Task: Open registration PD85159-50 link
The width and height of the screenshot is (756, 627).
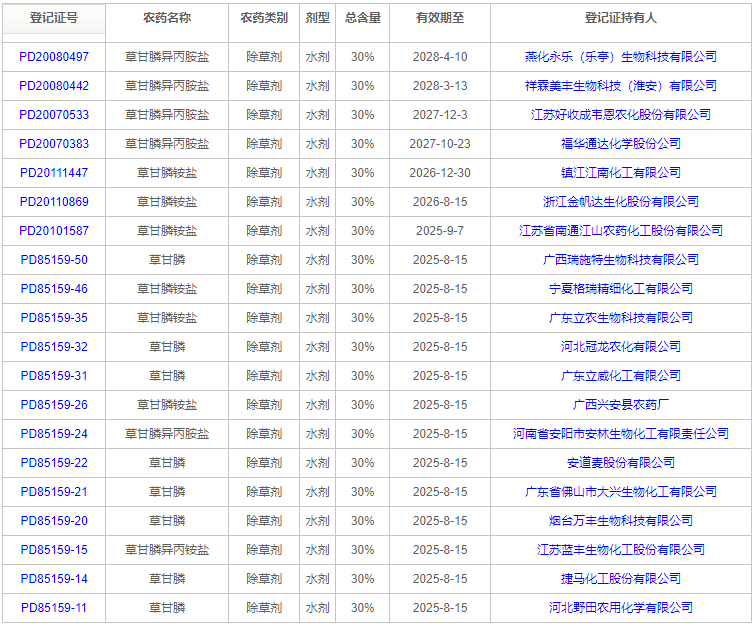Action: [x=54, y=260]
